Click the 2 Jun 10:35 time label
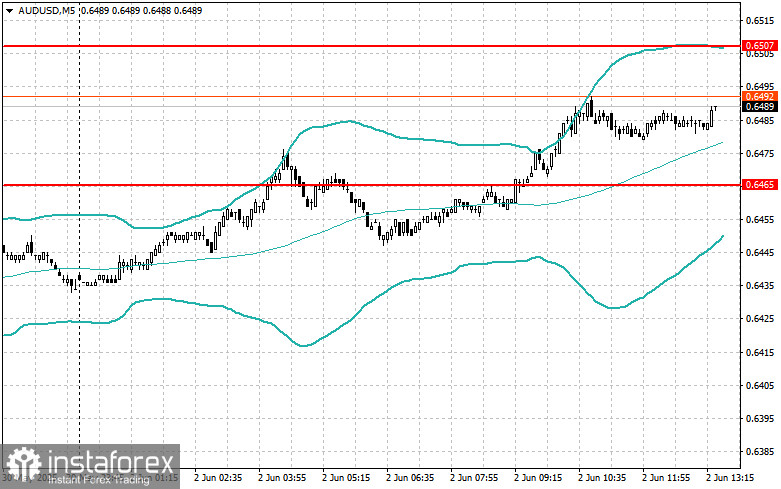This screenshot has height=489, width=781. point(602,478)
